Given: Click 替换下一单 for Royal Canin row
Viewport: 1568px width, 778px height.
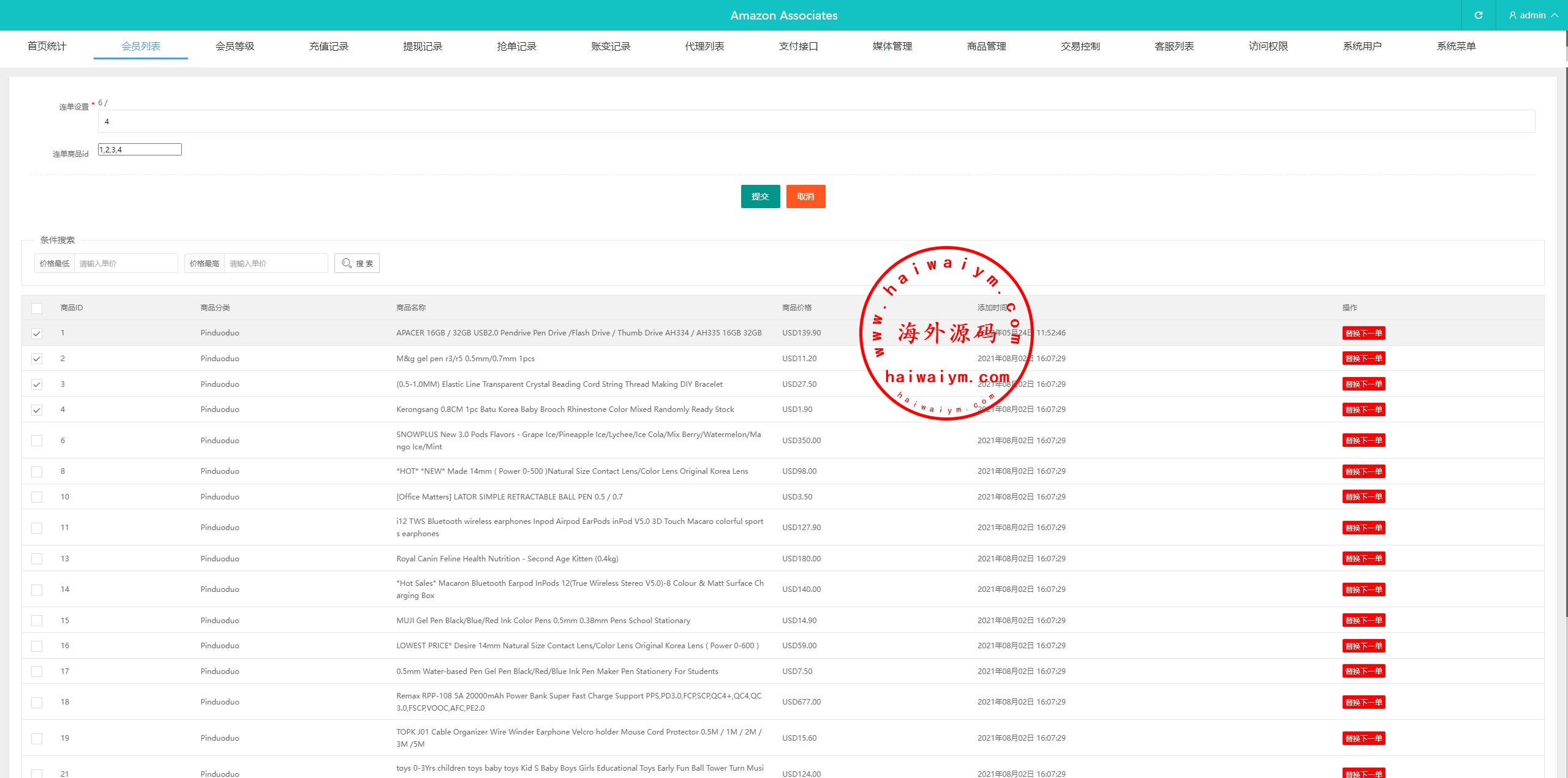Looking at the screenshot, I should pos(1363,559).
